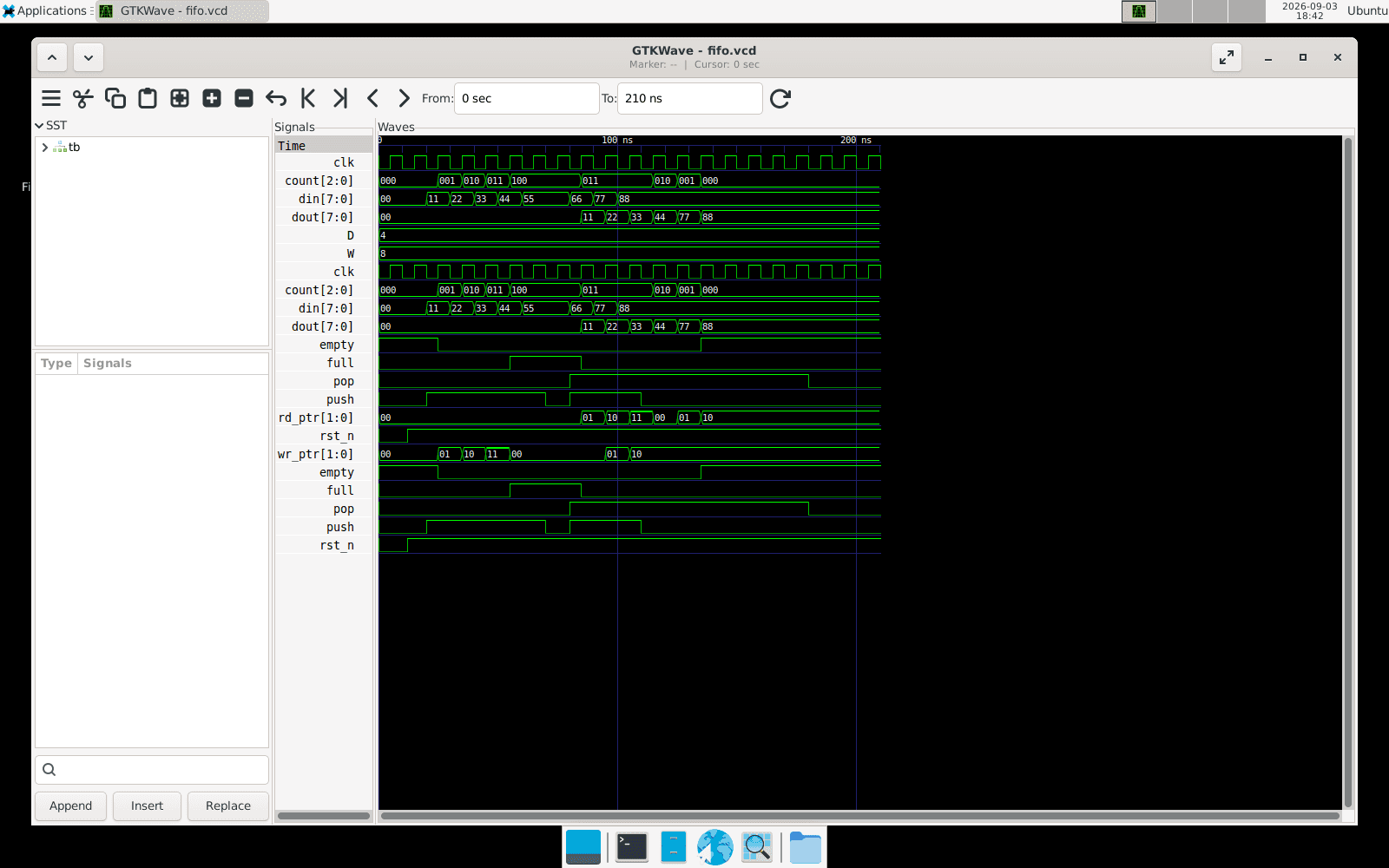
Task: Click the Type column header
Action: [x=56, y=364]
